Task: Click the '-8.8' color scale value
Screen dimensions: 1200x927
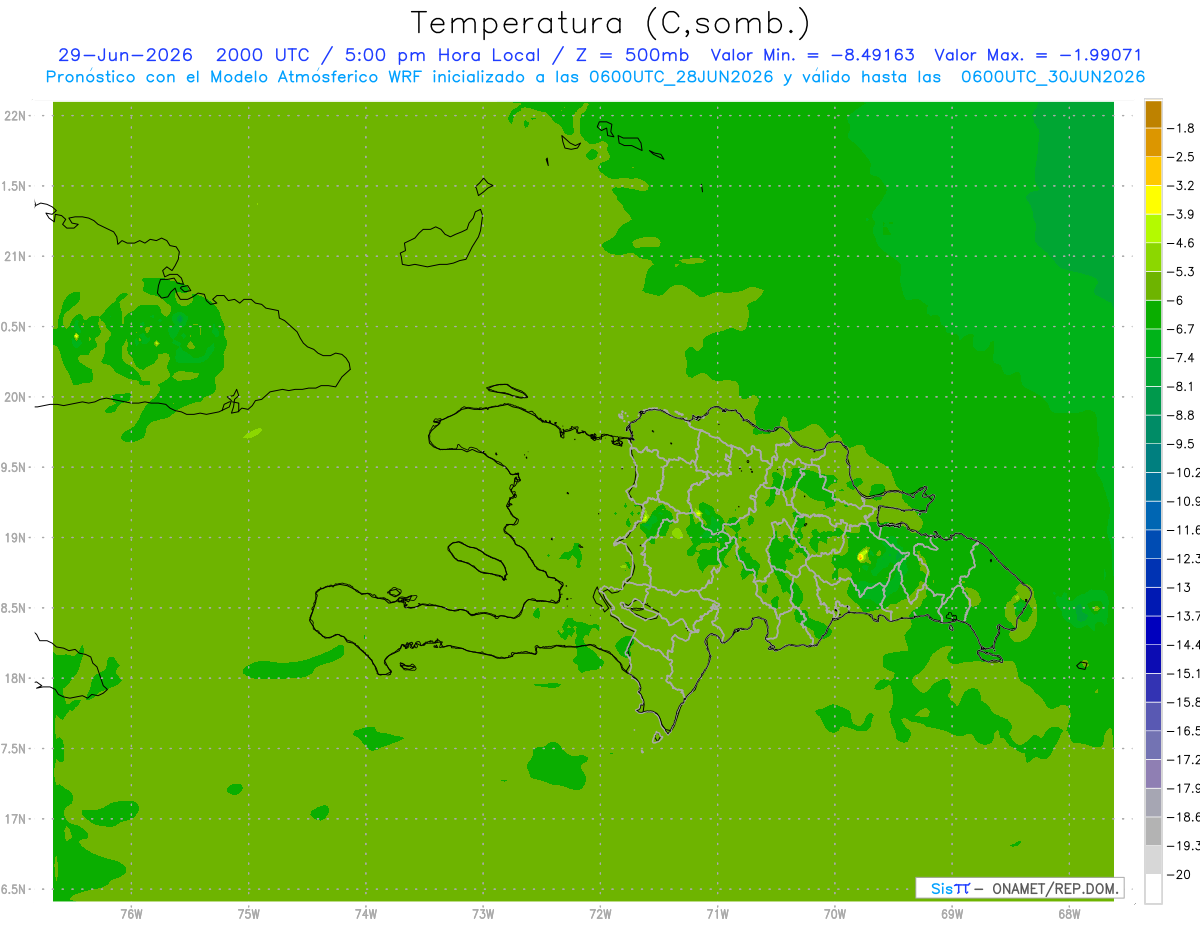Action: tap(1182, 415)
